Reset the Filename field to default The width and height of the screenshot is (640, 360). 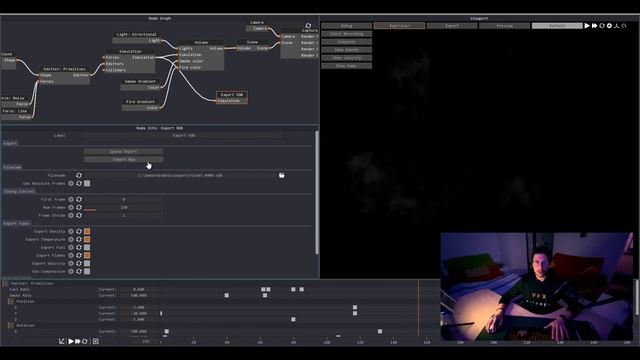[x=79, y=176]
